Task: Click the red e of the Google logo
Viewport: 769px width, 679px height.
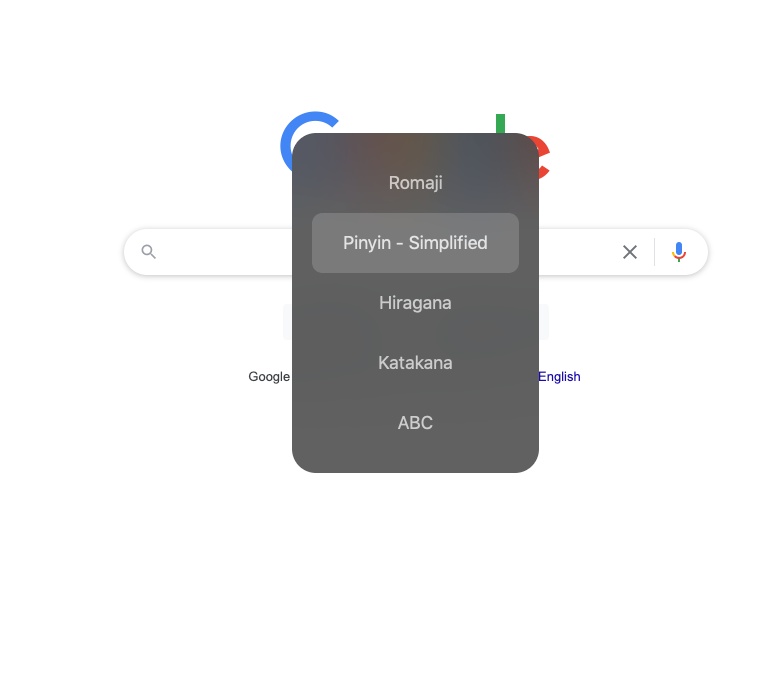Action: pos(544,157)
